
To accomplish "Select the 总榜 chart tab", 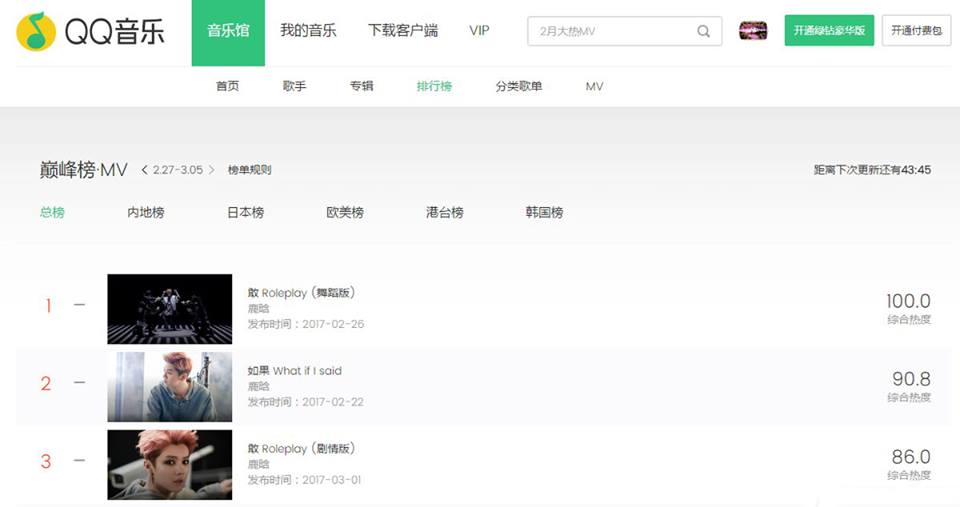I will tap(52, 212).
